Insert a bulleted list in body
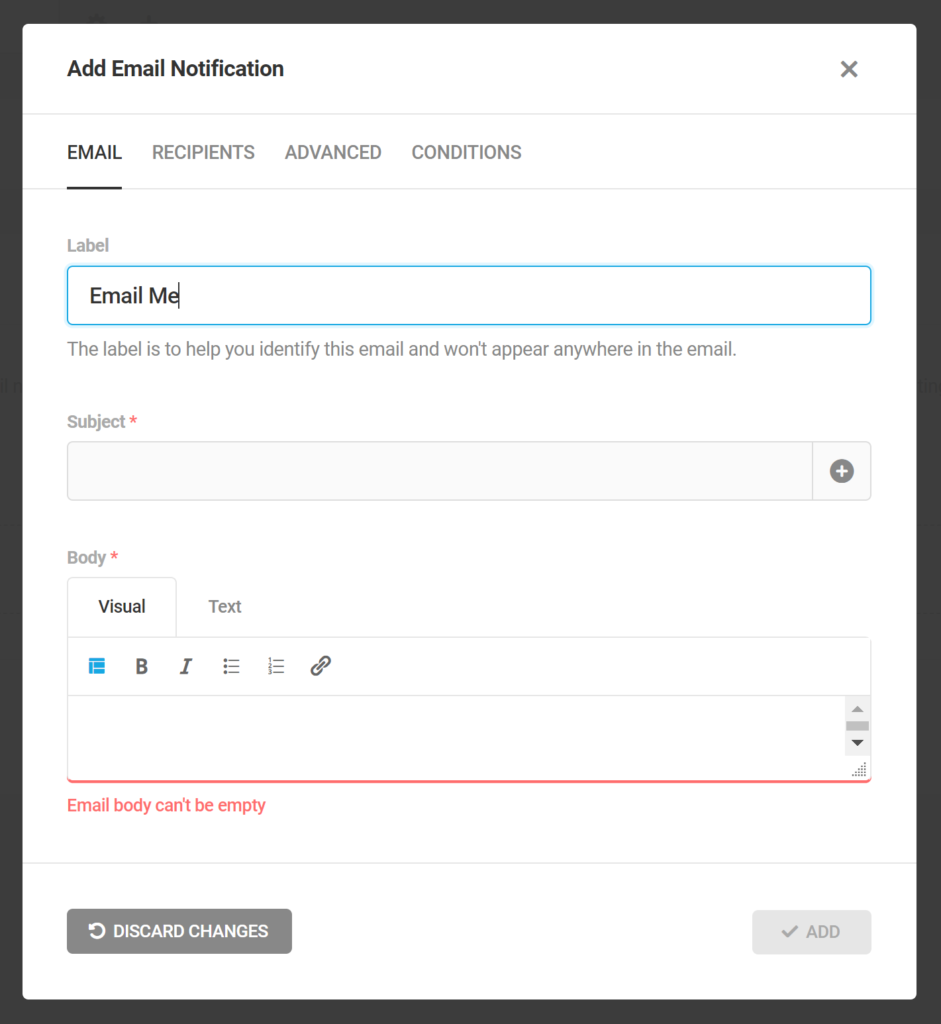The image size is (941, 1024). [x=231, y=666]
